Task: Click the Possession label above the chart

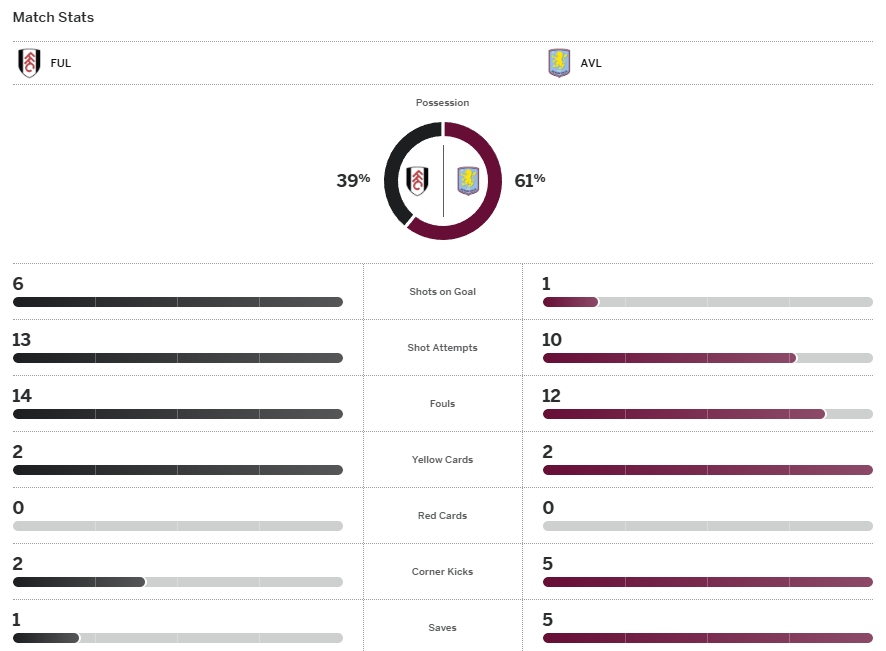Action: (442, 103)
